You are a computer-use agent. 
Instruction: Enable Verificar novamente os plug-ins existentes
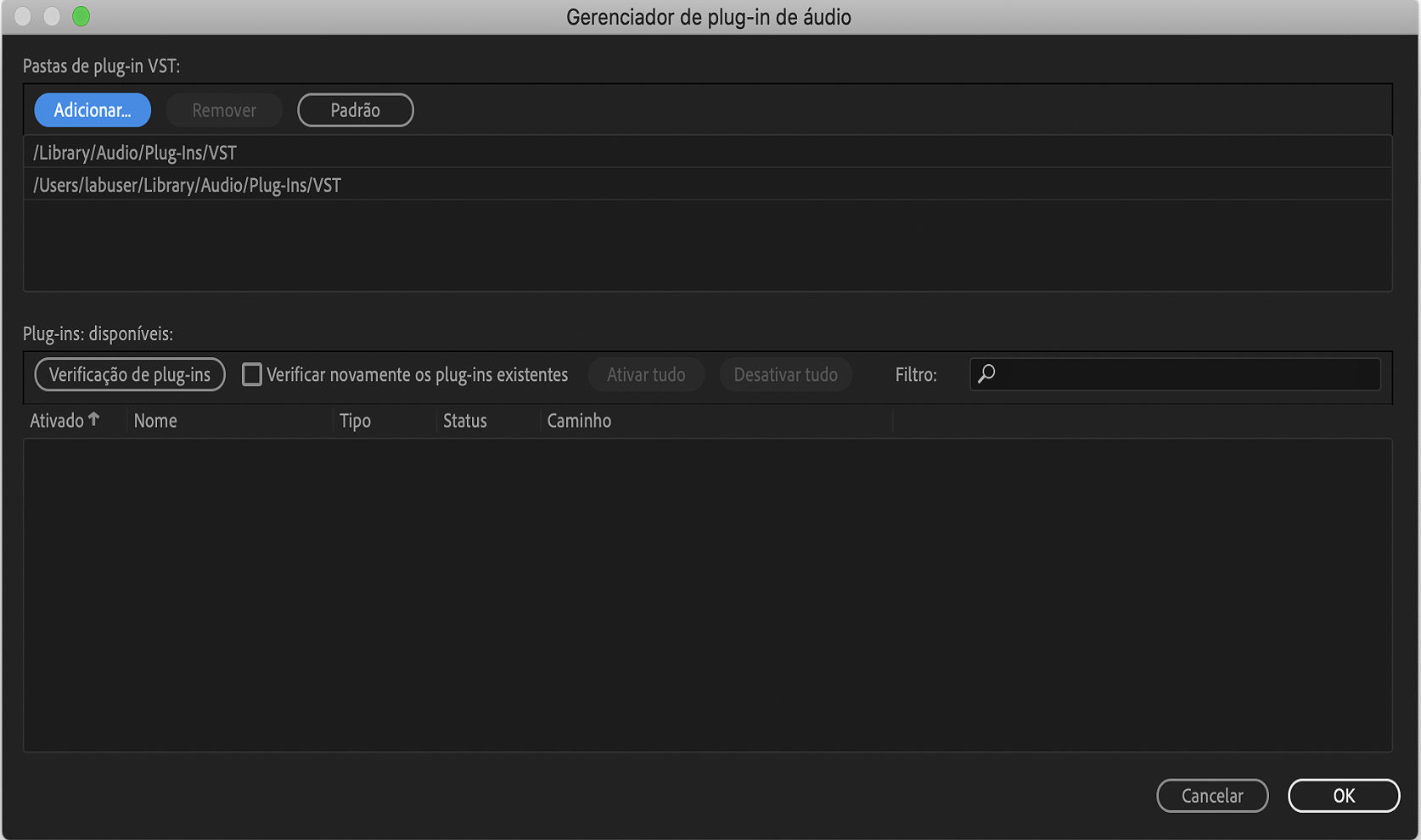pyautogui.click(x=252, y=374)
